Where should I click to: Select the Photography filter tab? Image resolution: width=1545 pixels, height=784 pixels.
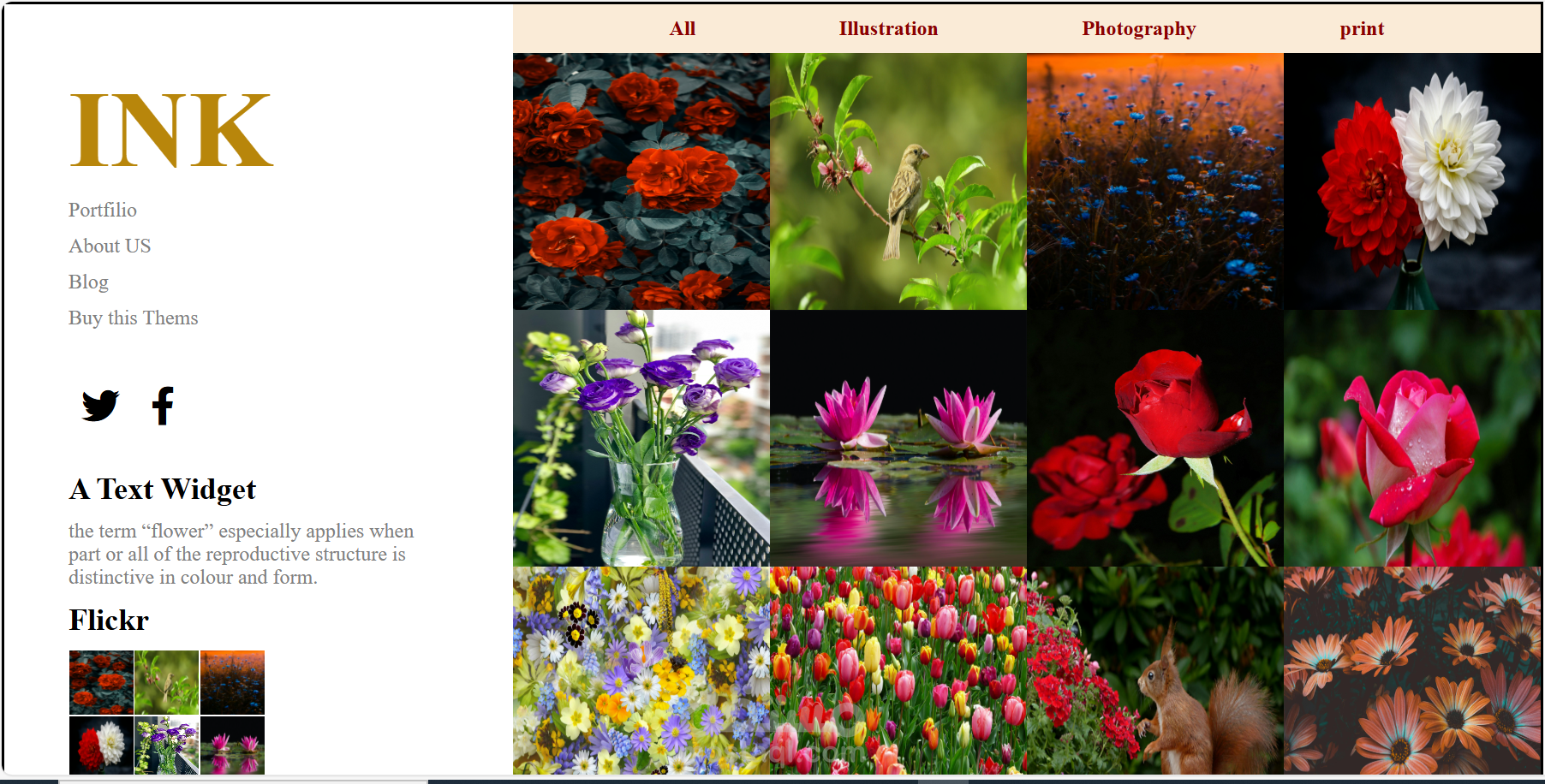(x=1138, y=29)
